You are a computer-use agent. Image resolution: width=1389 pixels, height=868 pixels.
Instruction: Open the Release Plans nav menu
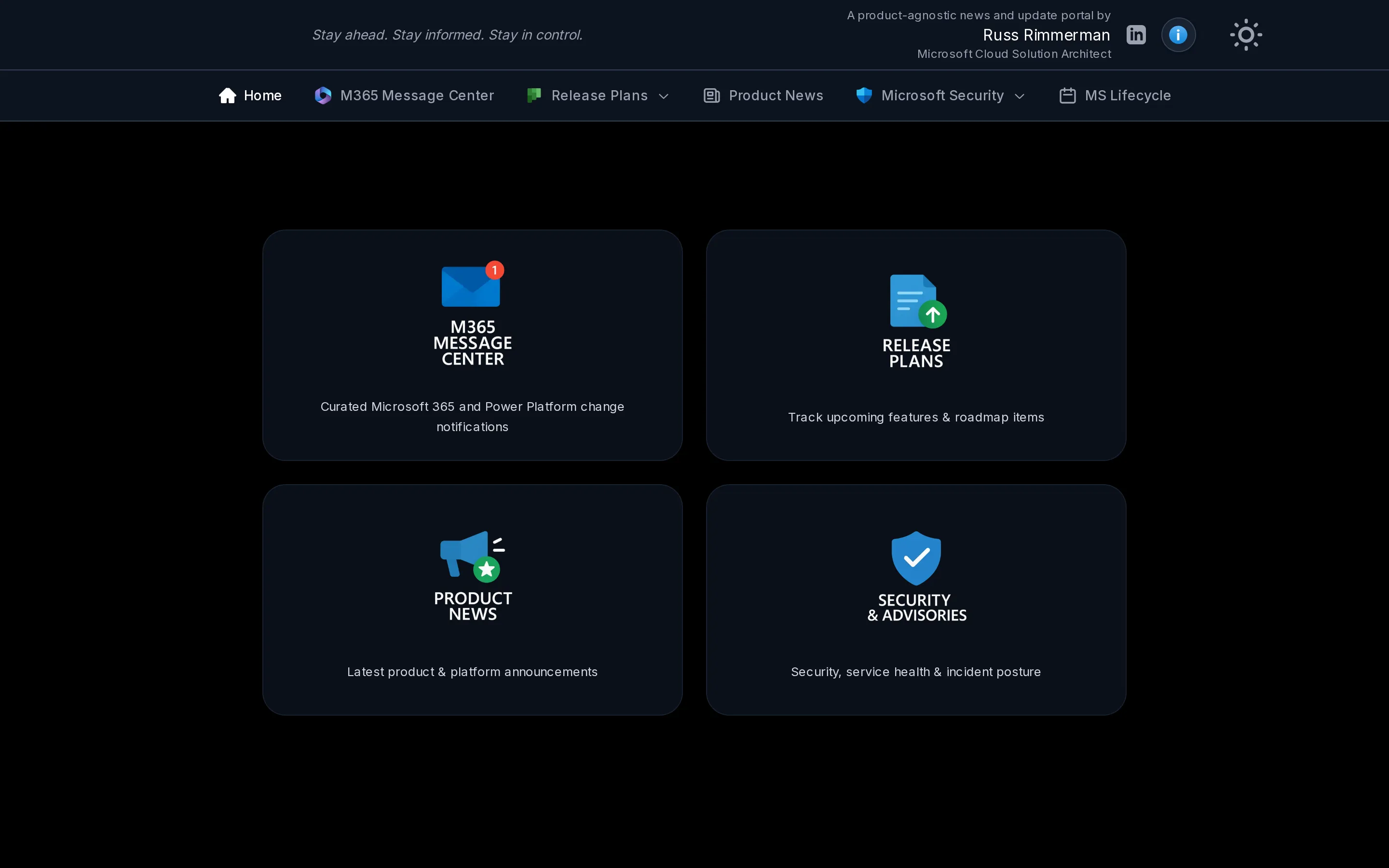[x=598, y=95]
